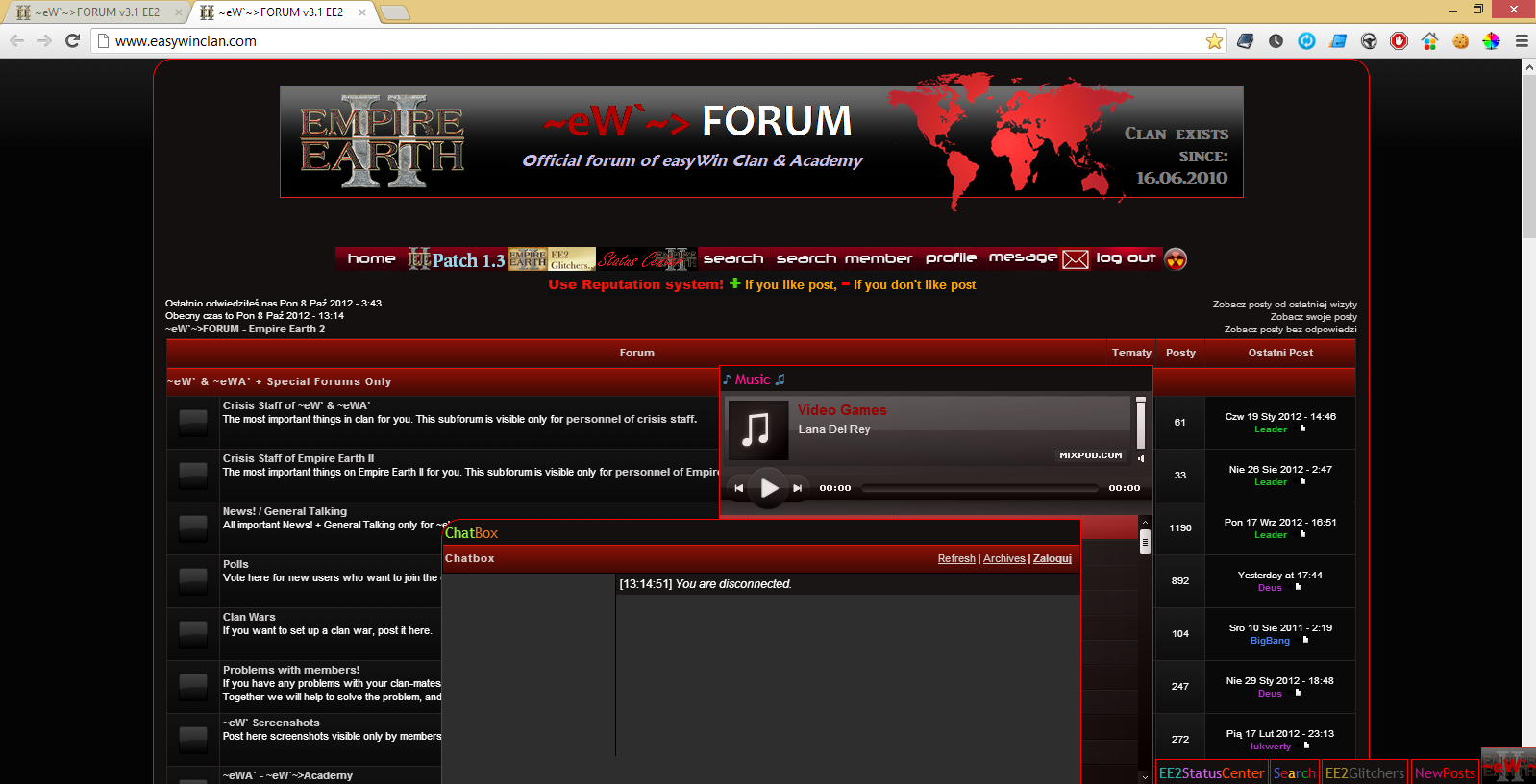Click the music player seek bar
Screen dimensions: 1536x784
[979, 488]
